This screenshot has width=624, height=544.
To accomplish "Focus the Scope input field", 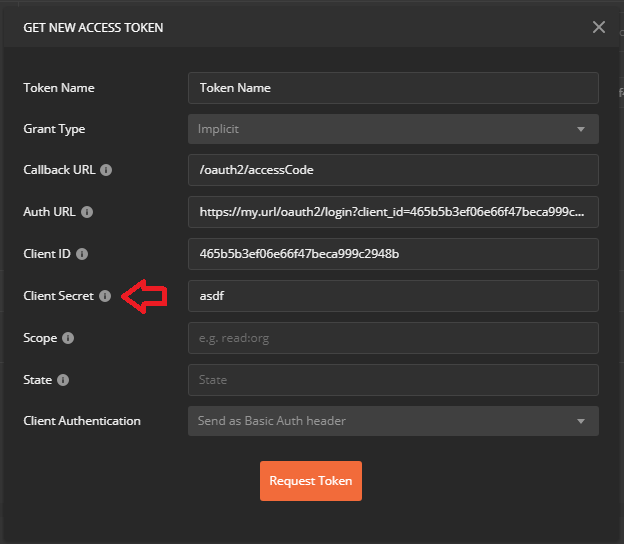I will [x=393, y=338].
